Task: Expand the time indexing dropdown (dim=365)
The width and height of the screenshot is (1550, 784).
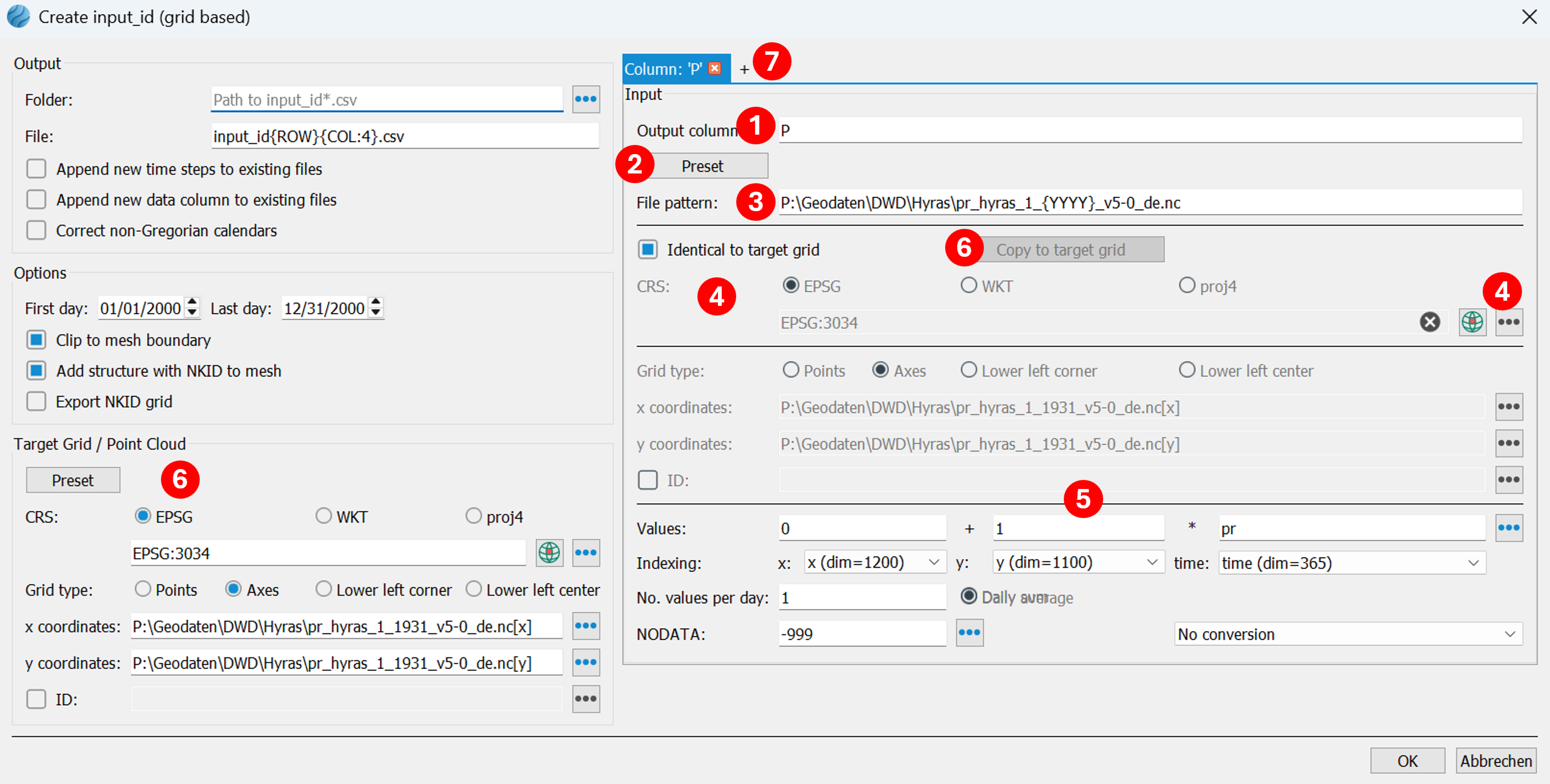Action: pos(1351,563)
